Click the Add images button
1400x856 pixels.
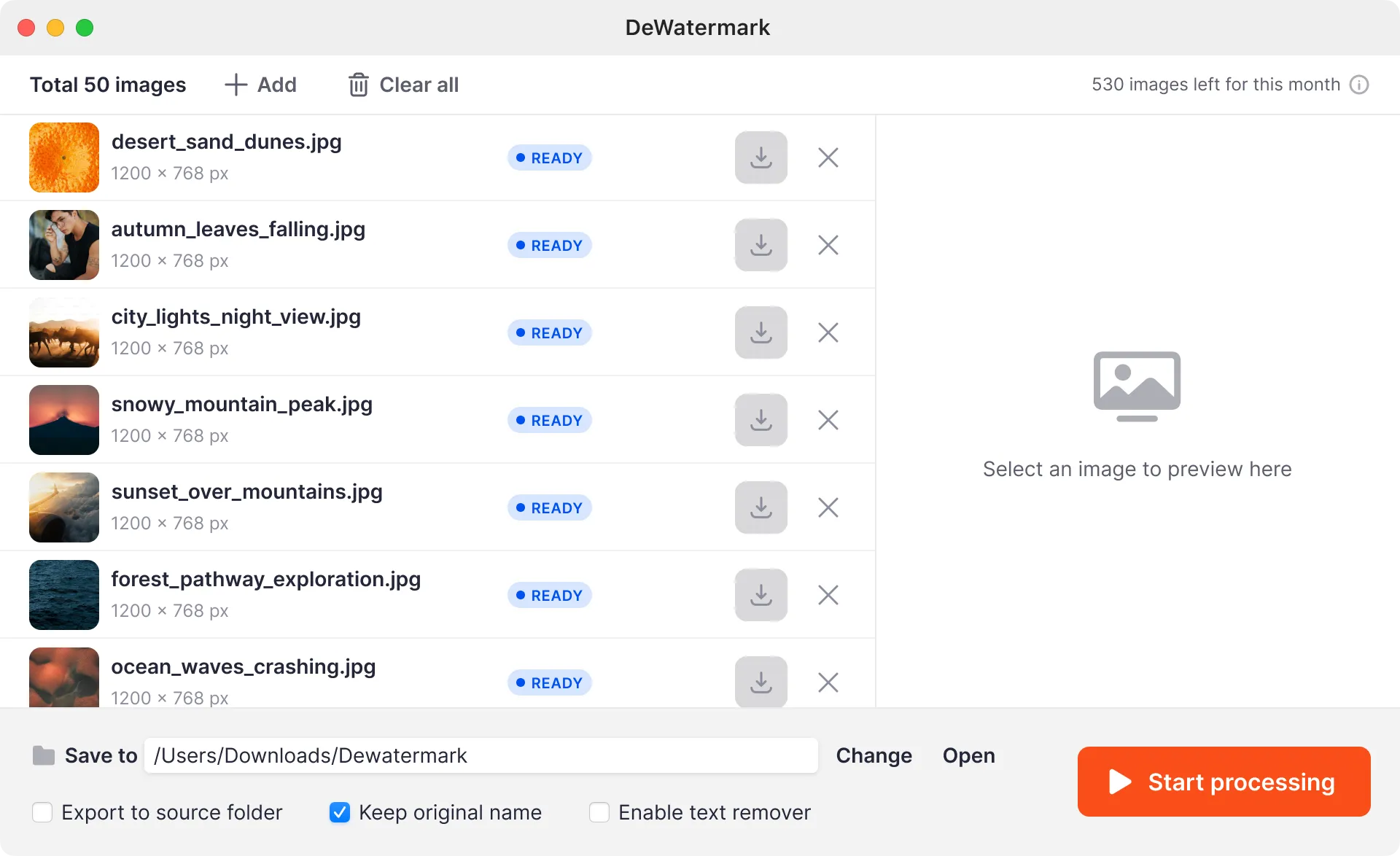260,85
